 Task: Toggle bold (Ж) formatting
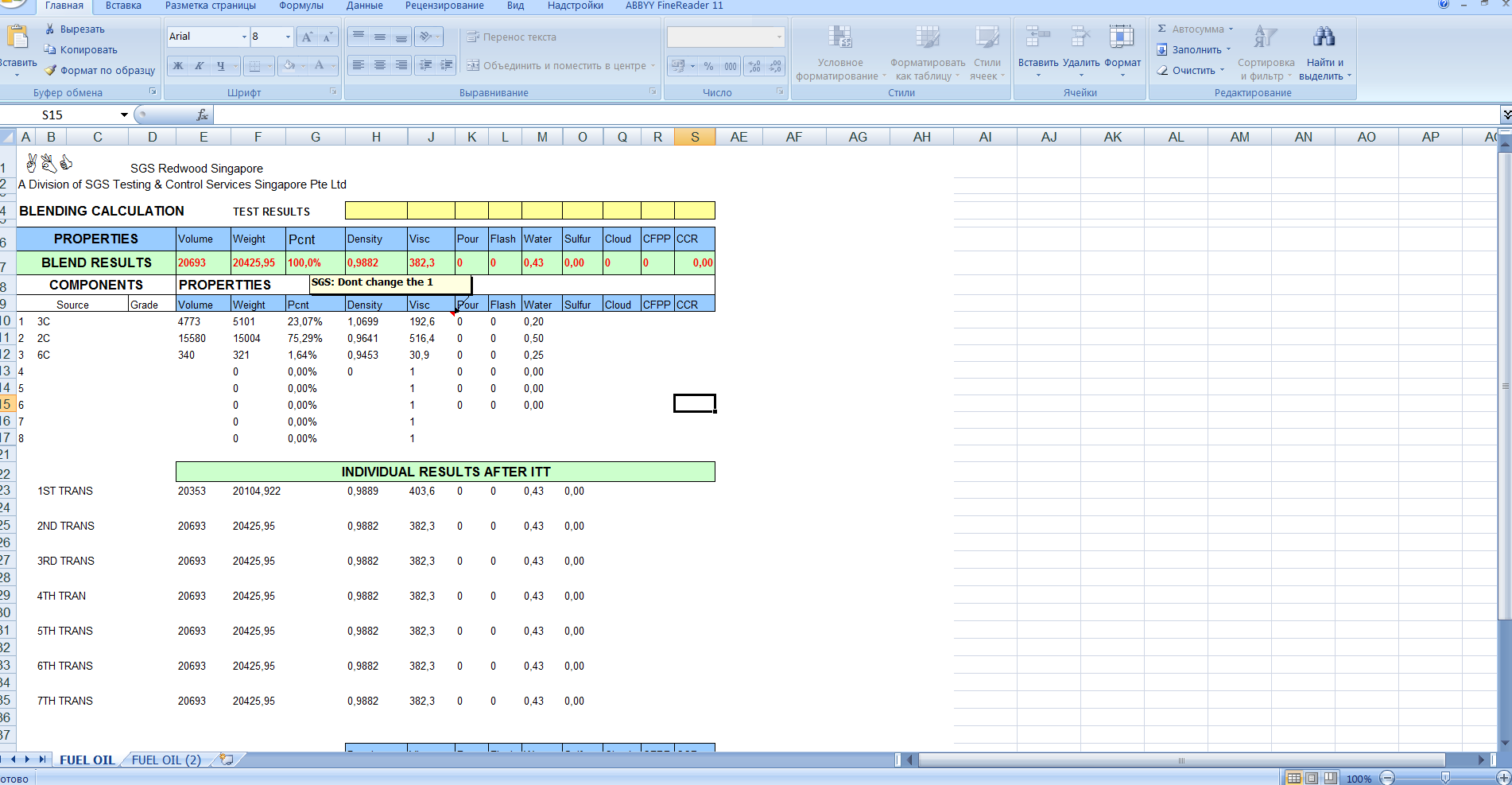(178, 66)
